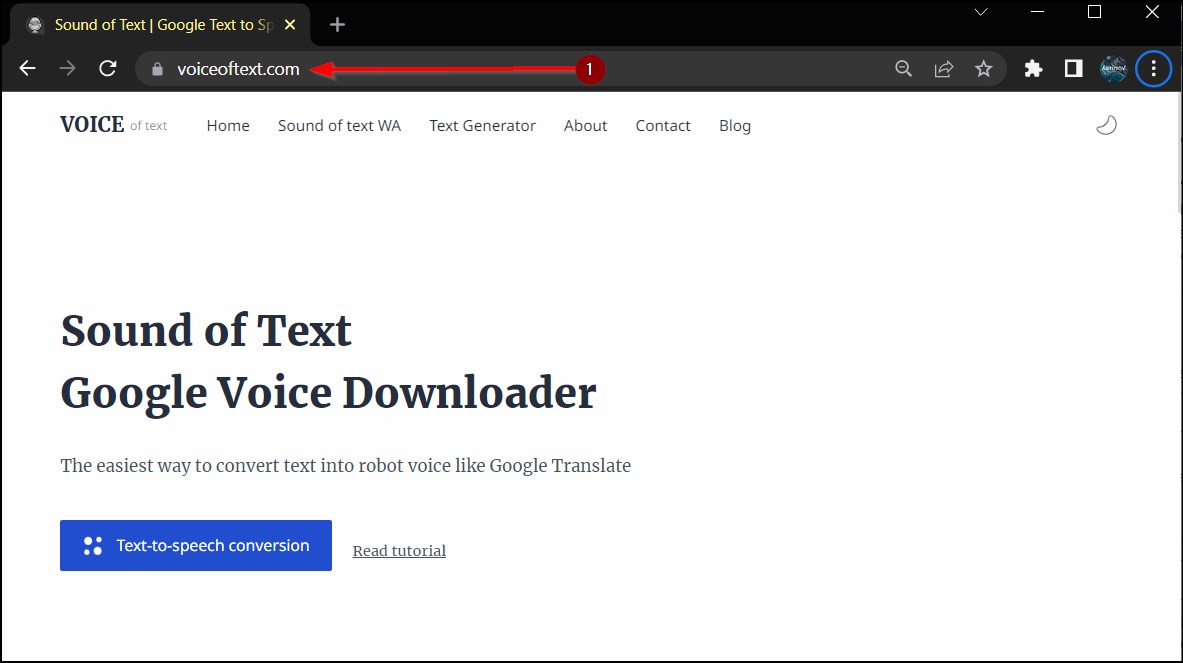Click the browser forward arrow
Viewport: 1183px width, 663px height.
(68, 69)
